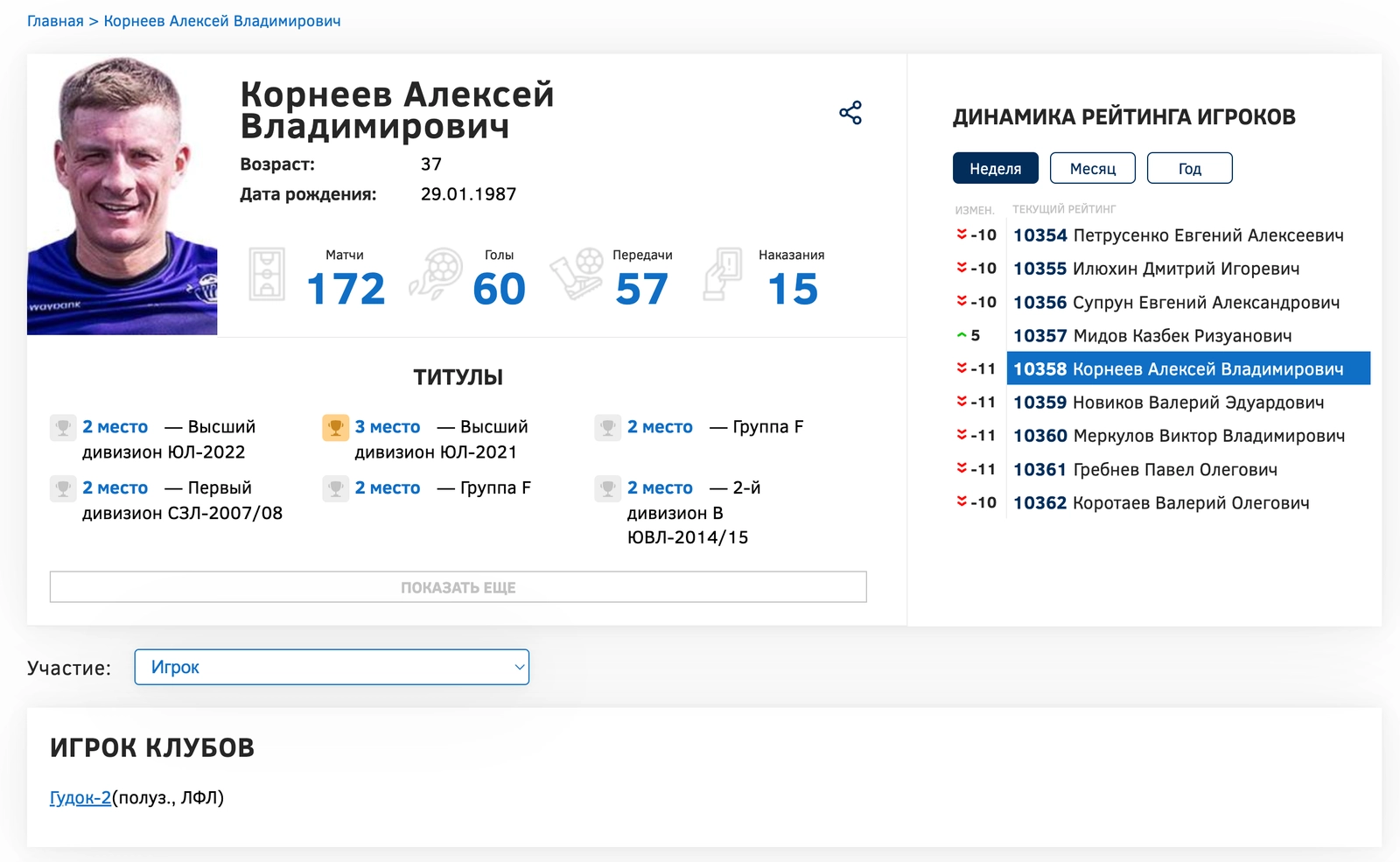
Task: Go to Главная in breadcrumb
Action: point(55,21)
